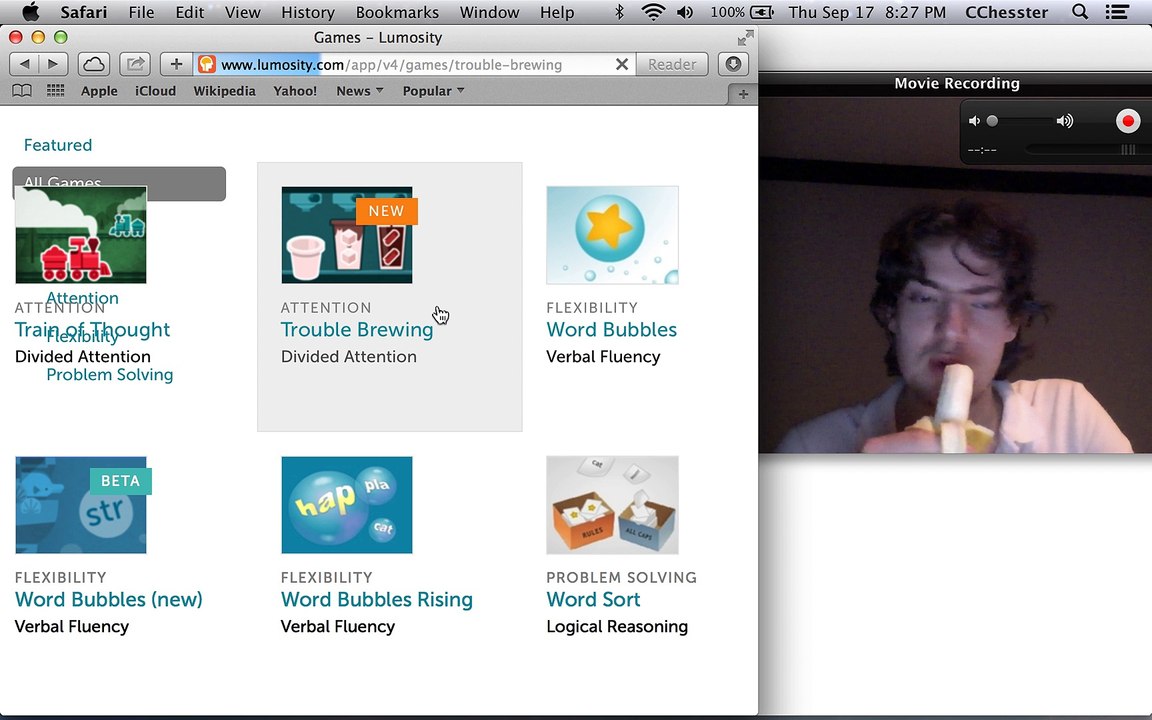Open battery status in menu bar

coord(742,12)
